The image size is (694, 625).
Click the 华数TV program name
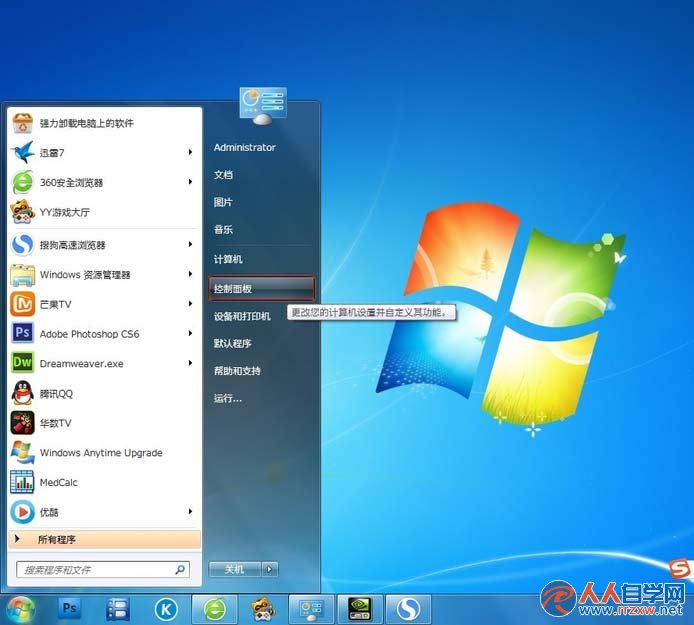[x=55, y=423]
